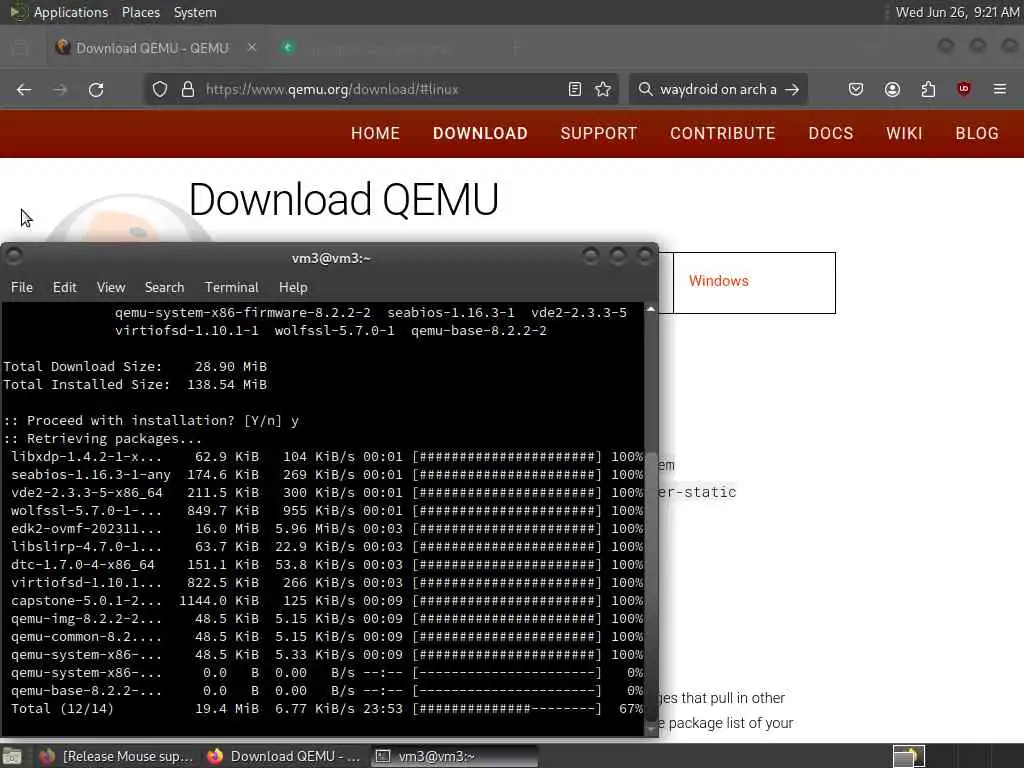Open the BLOG nav link
The image size is (1024, 768).
click(977, 133)
